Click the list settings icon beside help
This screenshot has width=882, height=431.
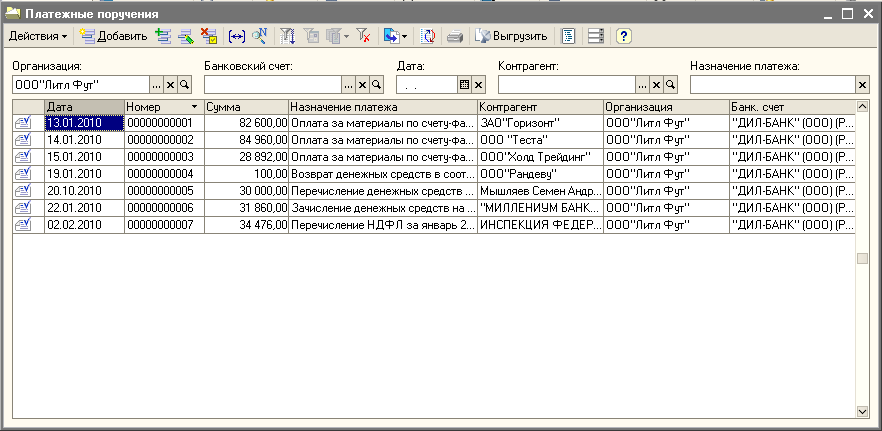pos(595,36)
